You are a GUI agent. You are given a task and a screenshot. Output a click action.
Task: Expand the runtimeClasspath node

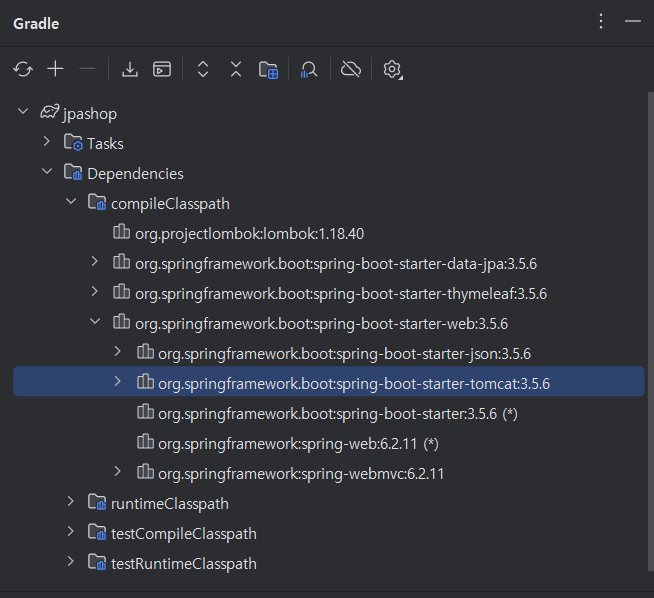click(70, 503)
